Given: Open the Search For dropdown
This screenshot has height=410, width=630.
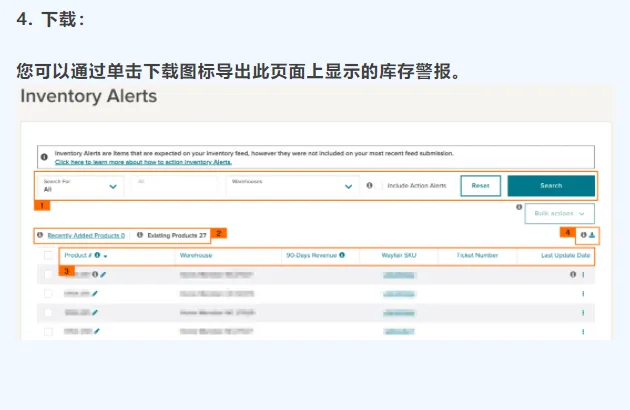Looking at the screenshot, I should [x=80, y=186].
